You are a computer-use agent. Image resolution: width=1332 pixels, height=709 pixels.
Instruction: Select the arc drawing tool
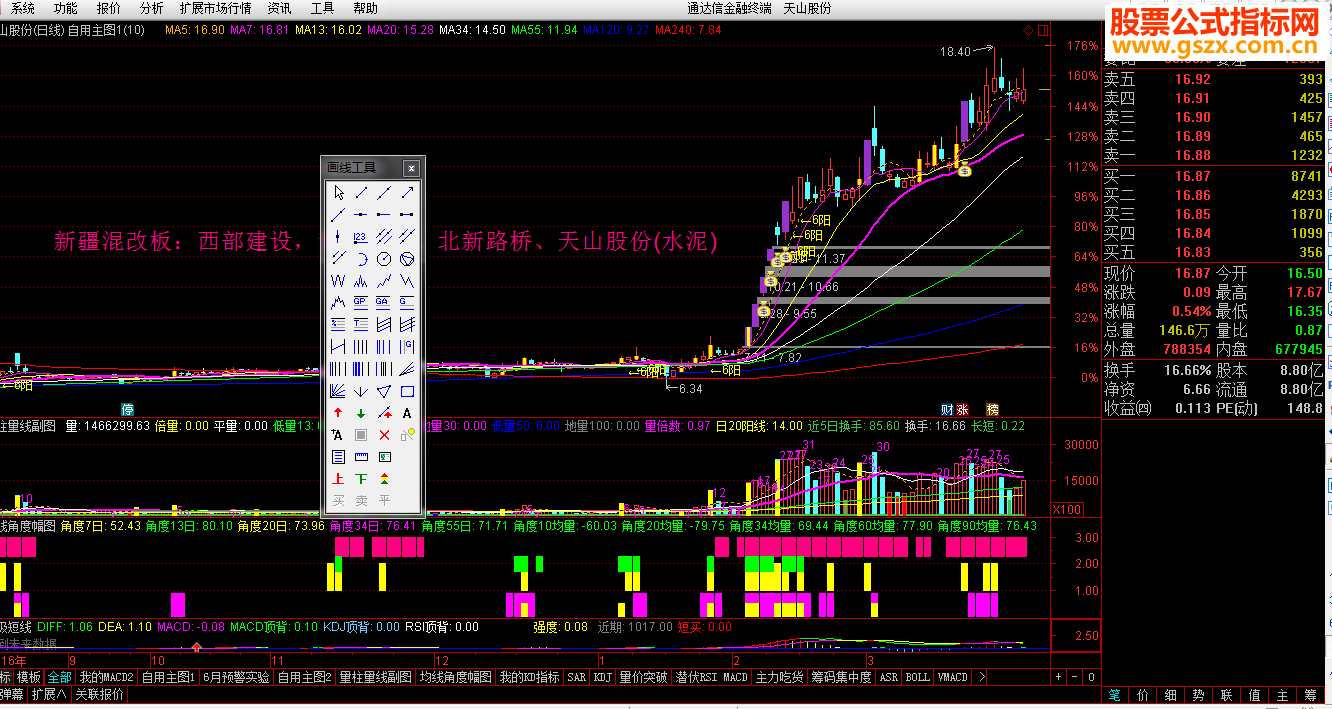[x=361, y=258]
